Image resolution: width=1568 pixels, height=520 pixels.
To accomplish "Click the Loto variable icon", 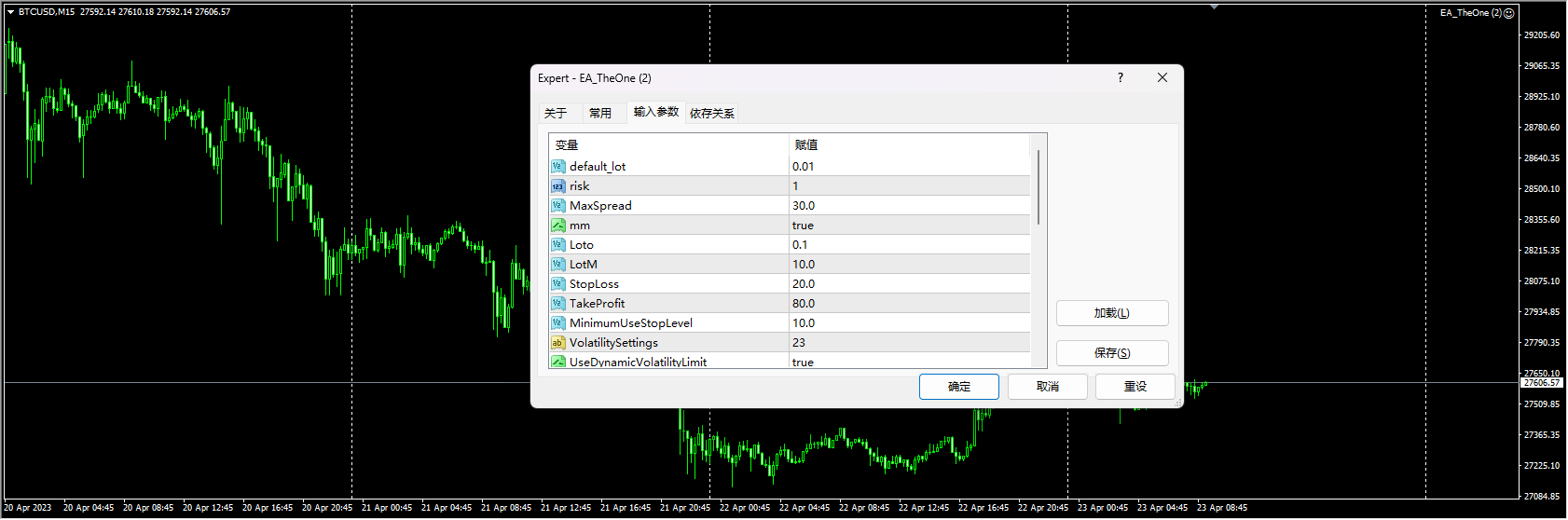I will click(558, 245).
